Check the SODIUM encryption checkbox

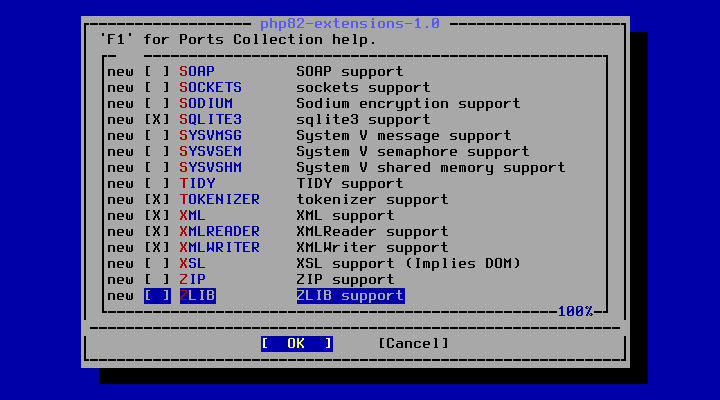(157, 104)
